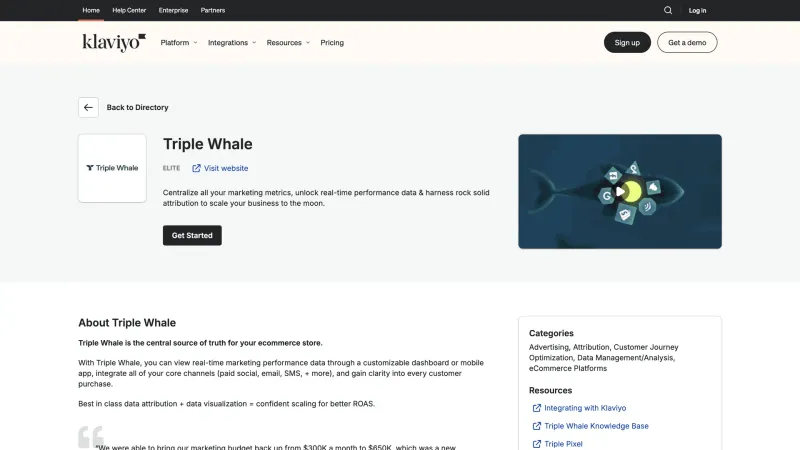Click the Get Started button
This screenshot has width=800, height=450.
(x=192, y=235)
